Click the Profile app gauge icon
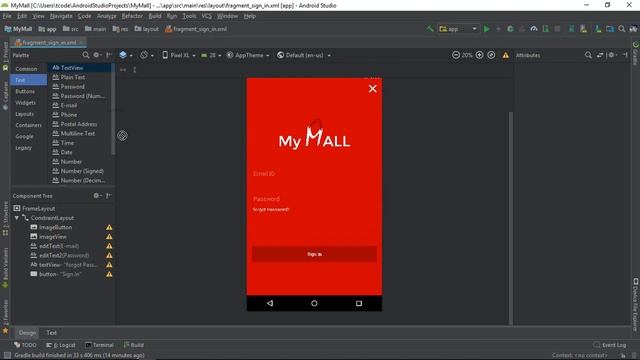The height and width of the screenshot is (360, 640). point(533,29)
